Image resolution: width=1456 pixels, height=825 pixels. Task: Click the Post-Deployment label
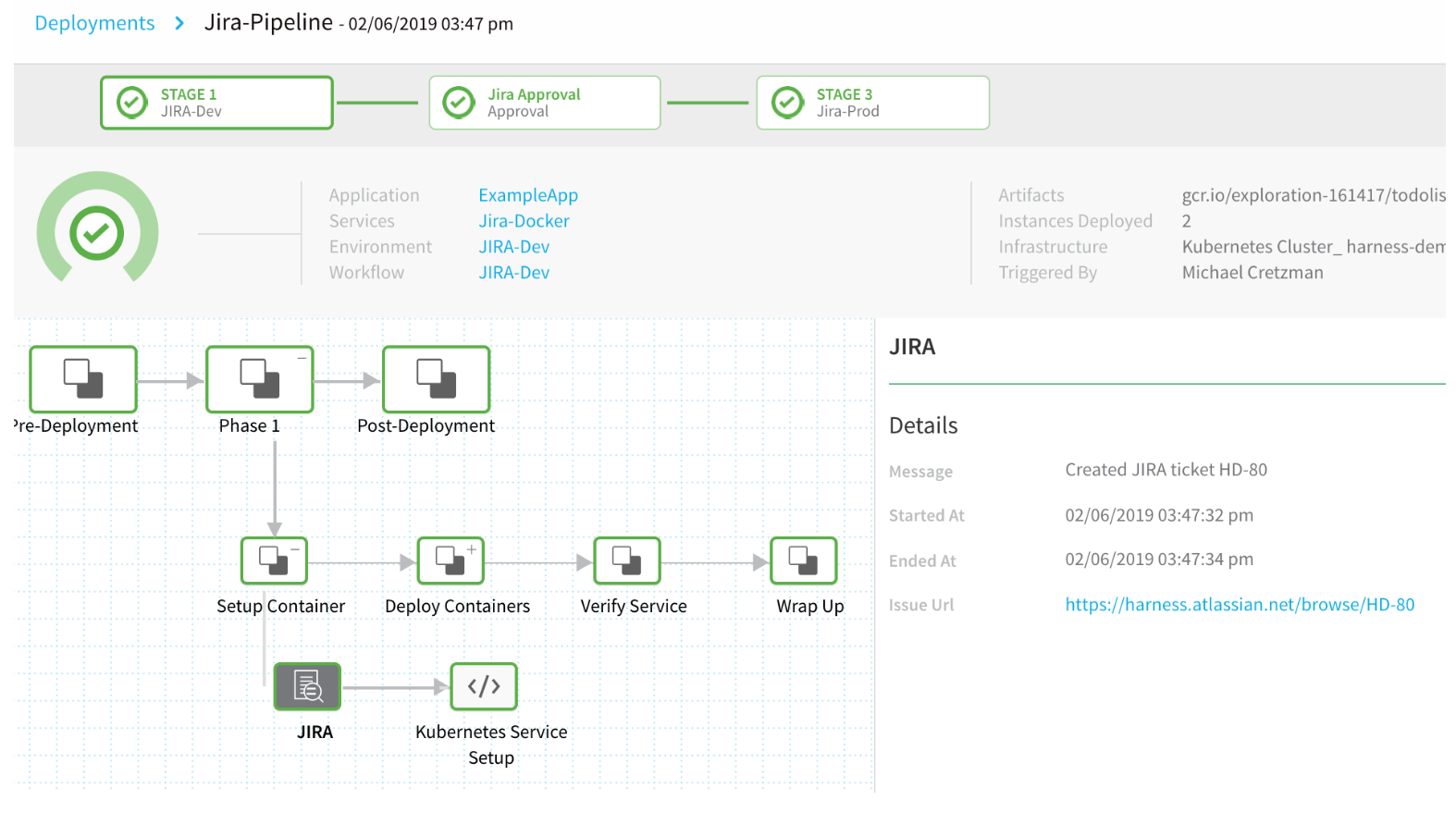(426, 425)
